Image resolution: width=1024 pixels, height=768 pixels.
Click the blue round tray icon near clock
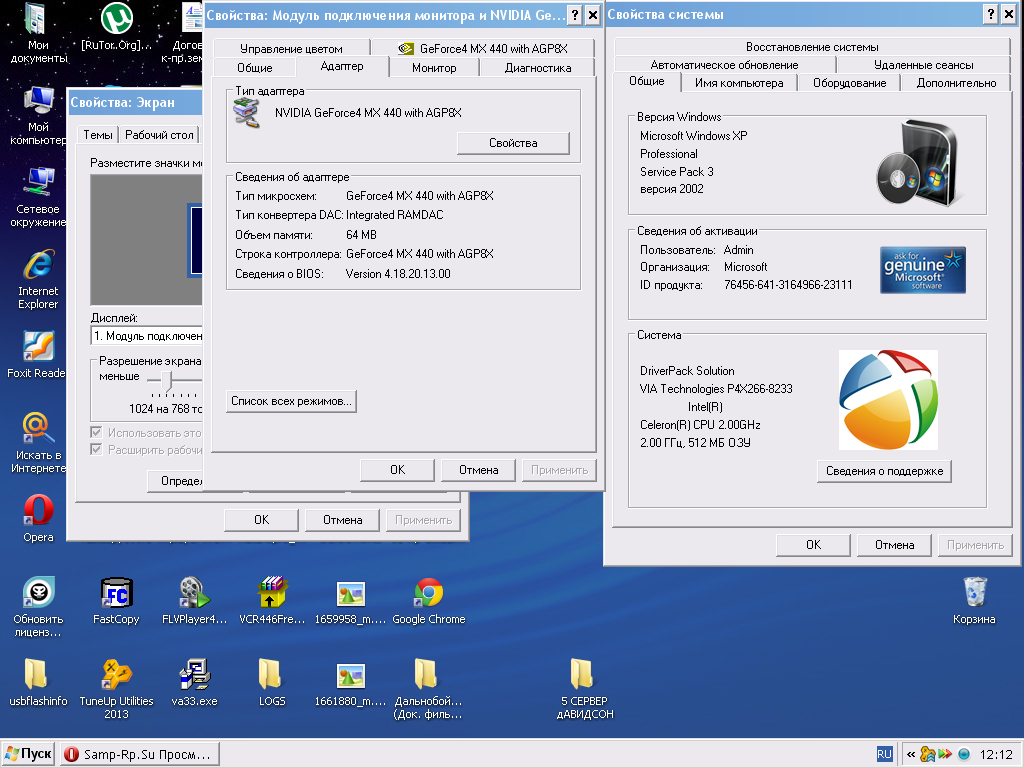(x=964, y=754)
